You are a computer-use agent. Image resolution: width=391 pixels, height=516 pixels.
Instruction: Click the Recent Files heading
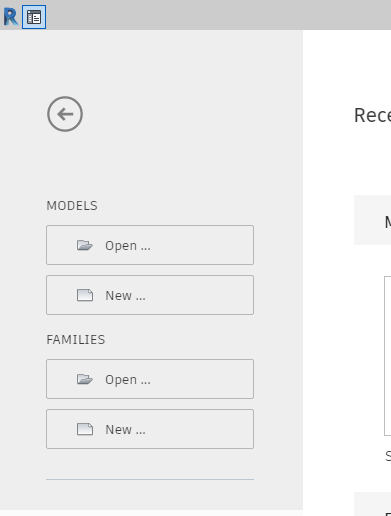tap(372, 116)
